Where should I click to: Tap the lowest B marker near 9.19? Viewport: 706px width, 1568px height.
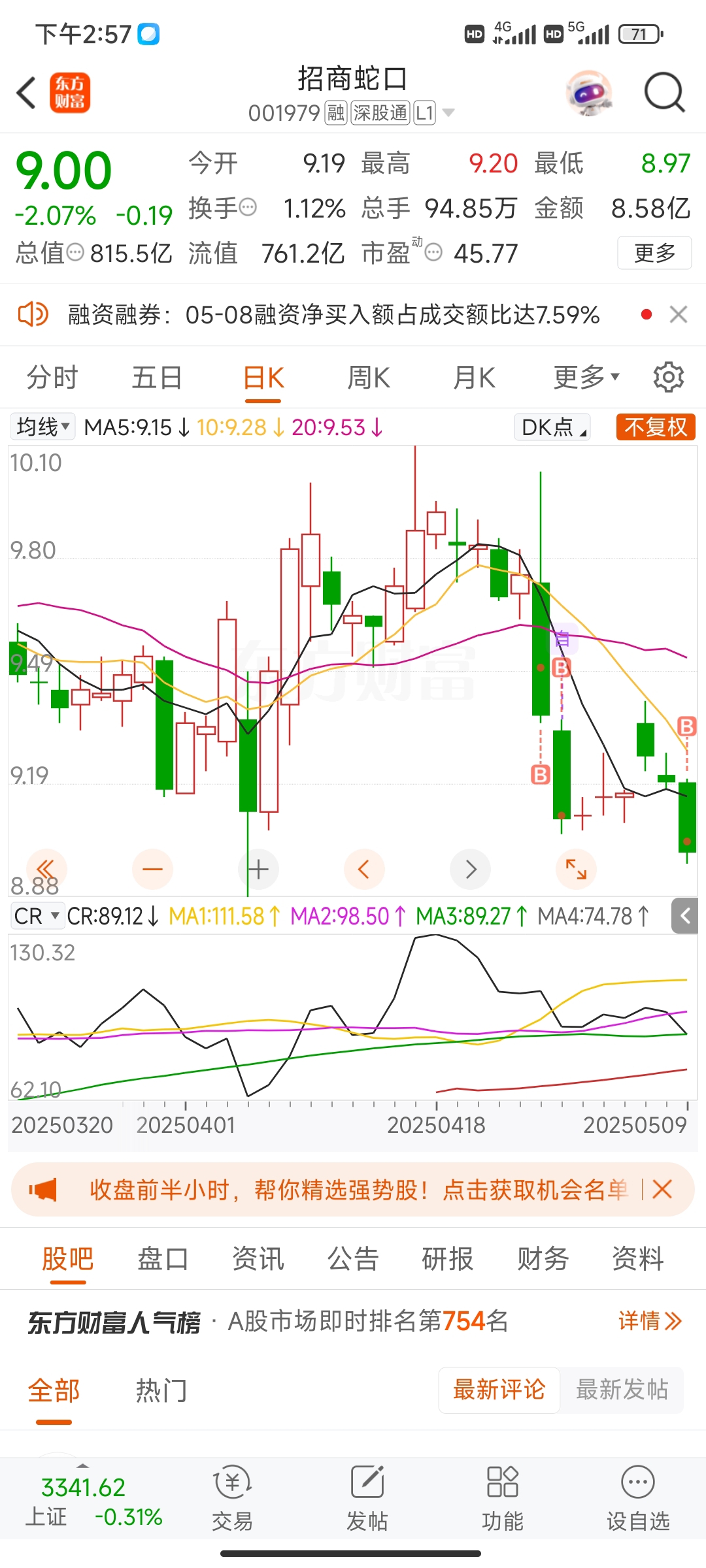[540, 775]
